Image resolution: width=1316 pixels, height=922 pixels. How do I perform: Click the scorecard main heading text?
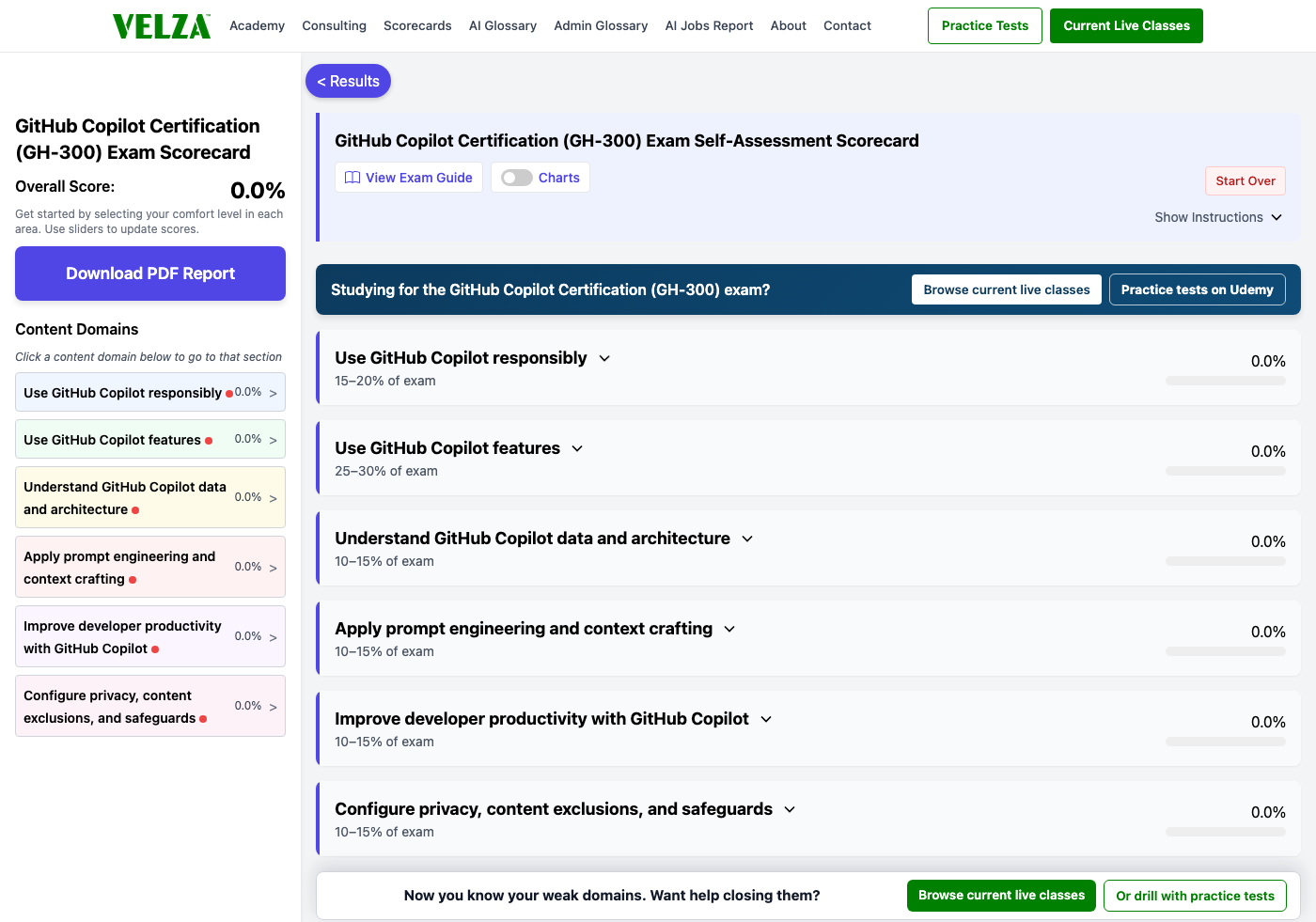(627, 141)
